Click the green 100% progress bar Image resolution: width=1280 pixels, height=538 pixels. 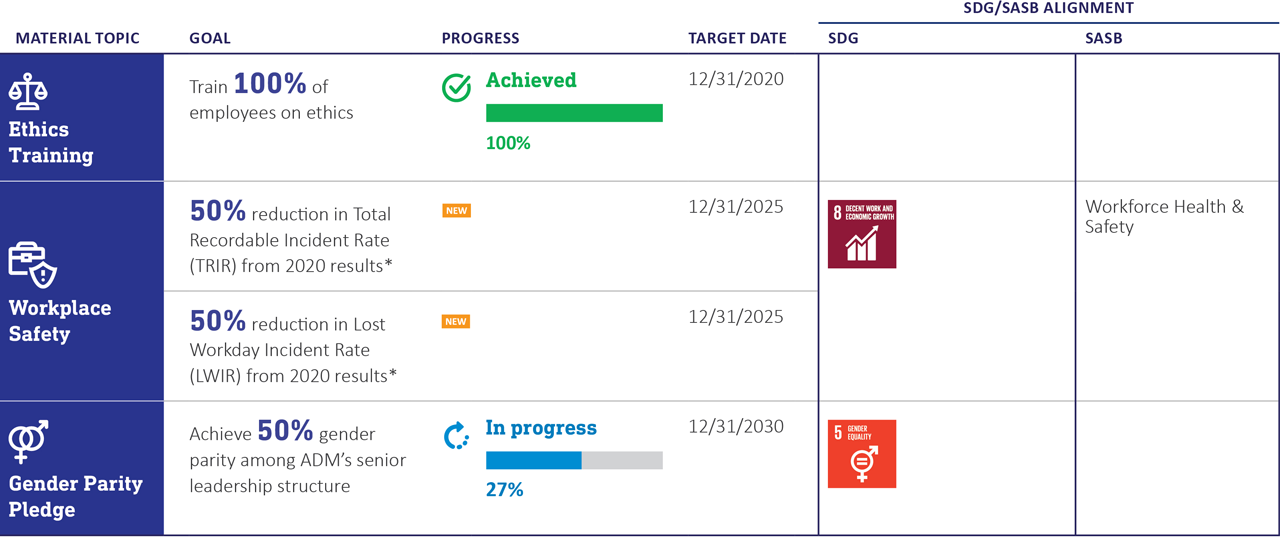574,113
